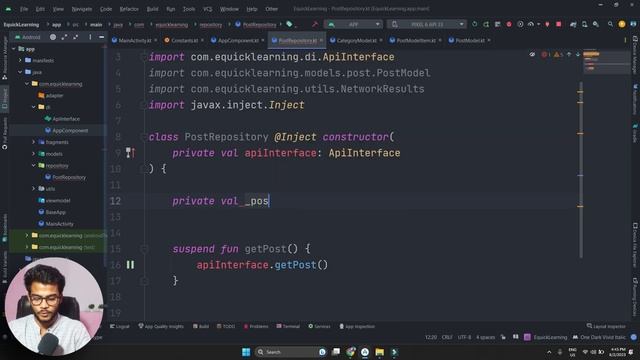The height and width of the screenshot is (360, 640).
Task: Jump to previous highlighted error arrow
Action: [x=569, y=54]
